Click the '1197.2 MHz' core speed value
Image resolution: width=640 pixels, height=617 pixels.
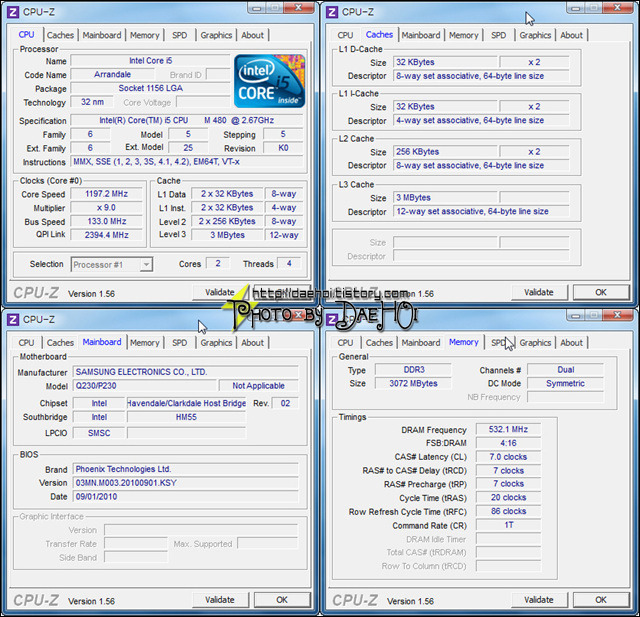click(x=107, y=194)
